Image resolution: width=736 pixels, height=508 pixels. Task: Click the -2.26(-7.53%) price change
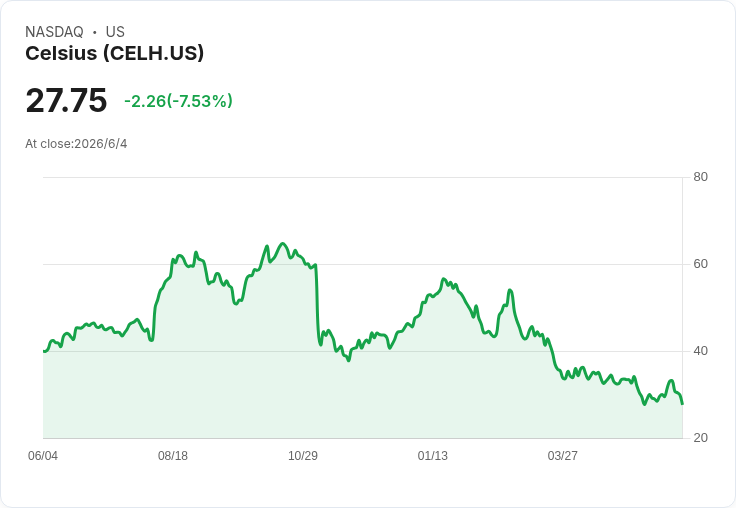(x=178, y=101)
